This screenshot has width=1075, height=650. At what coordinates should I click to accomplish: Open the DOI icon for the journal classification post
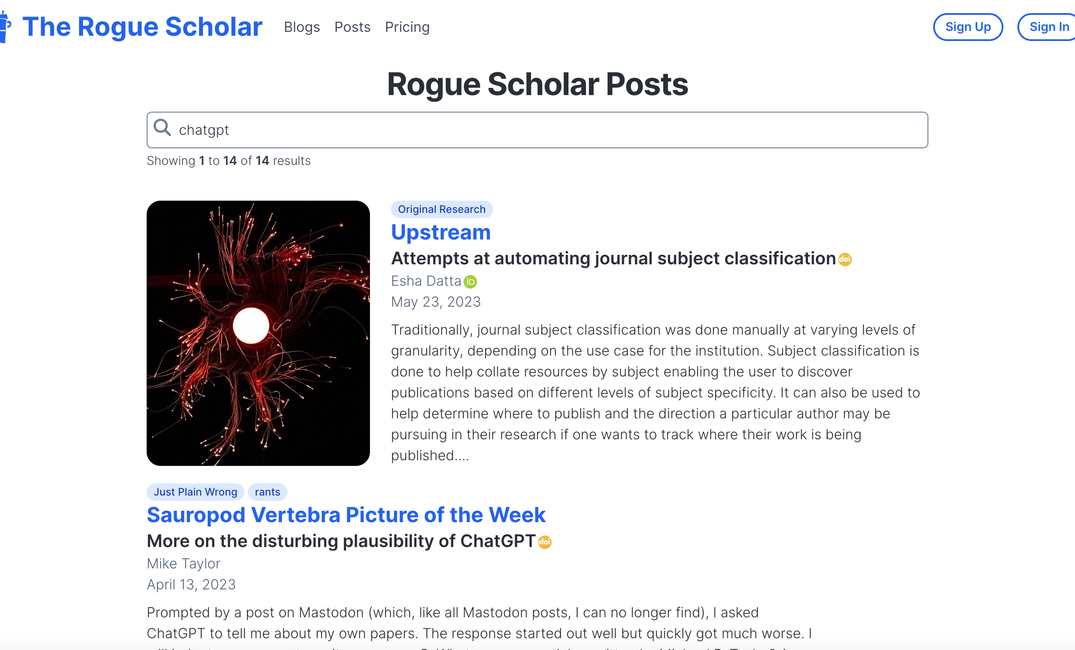pos(844,258)
